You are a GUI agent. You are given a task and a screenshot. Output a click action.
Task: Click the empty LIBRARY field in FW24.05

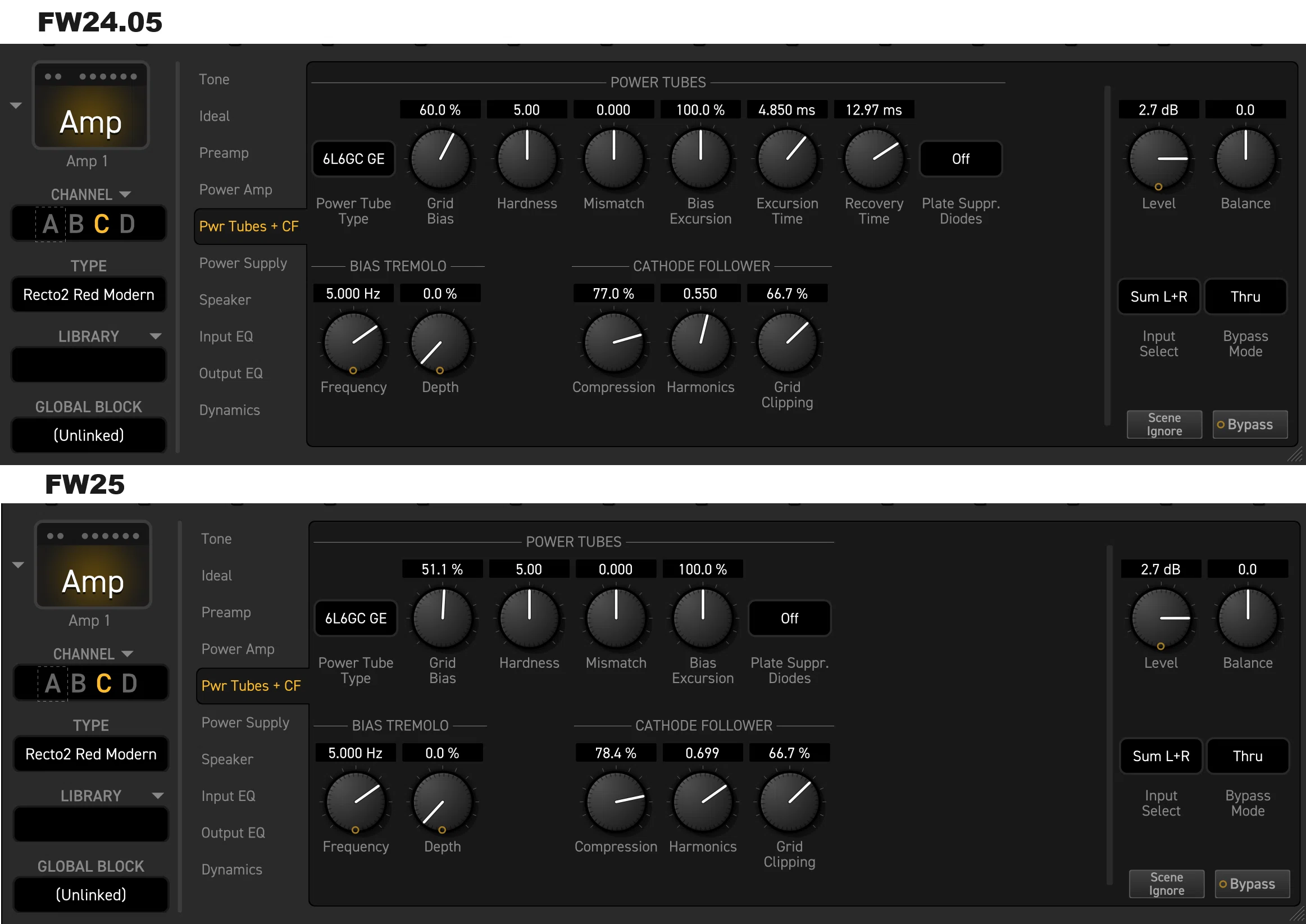pyautogui.click(x=89, y=365)
